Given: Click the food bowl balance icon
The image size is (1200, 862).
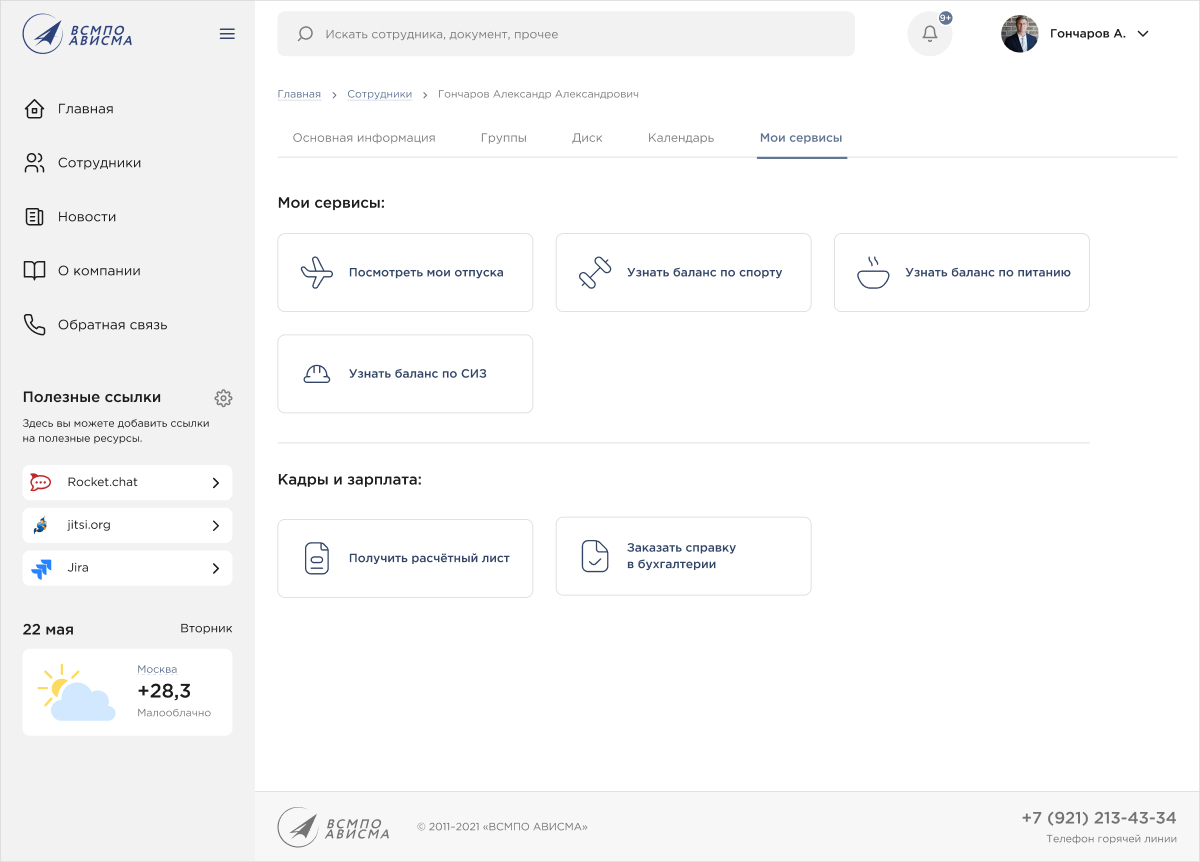Looking at the screenshot, I should point(873,273).
